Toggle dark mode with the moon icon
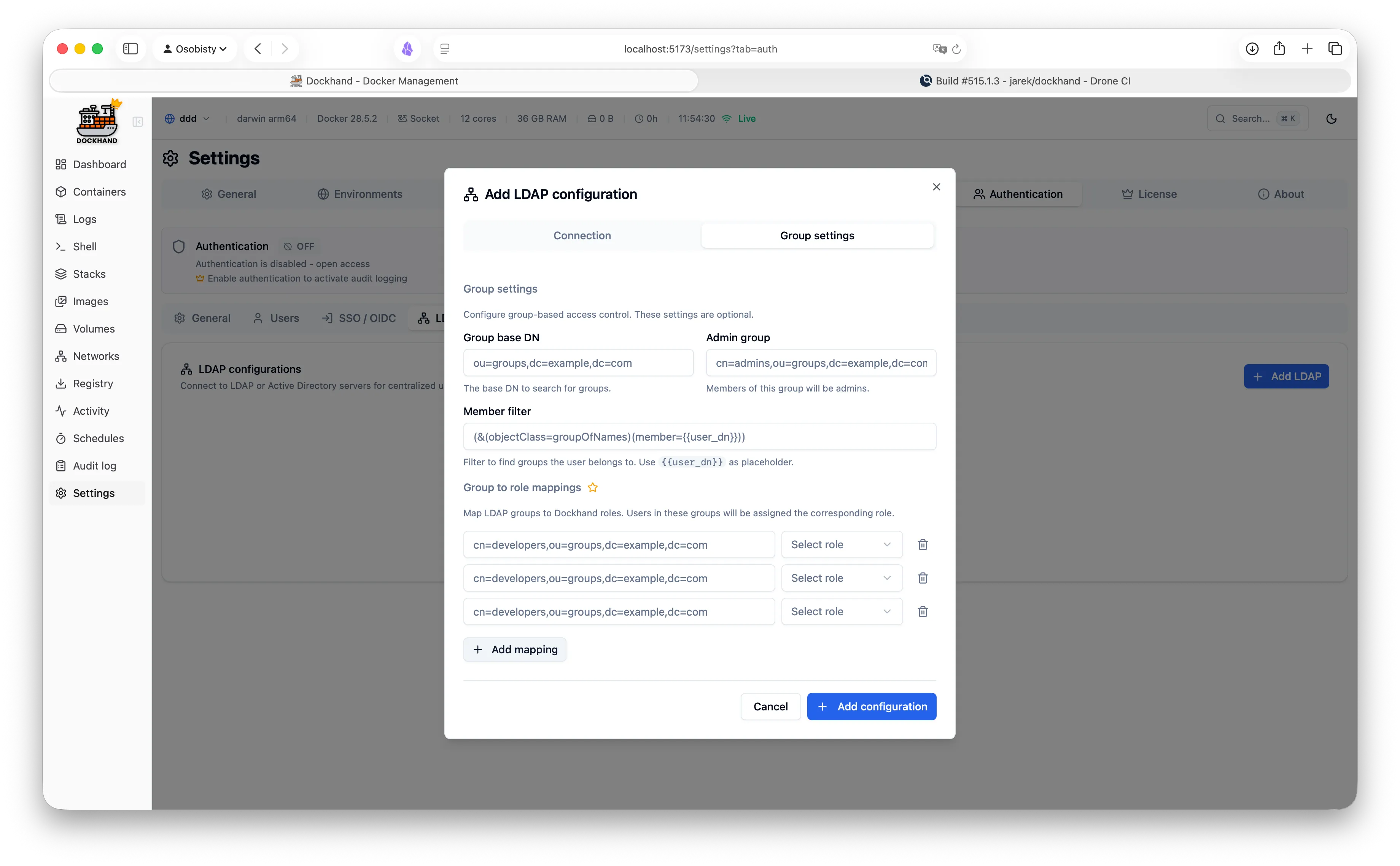Viewport: 1400px width, 866px height. [x=1331, y=118]
